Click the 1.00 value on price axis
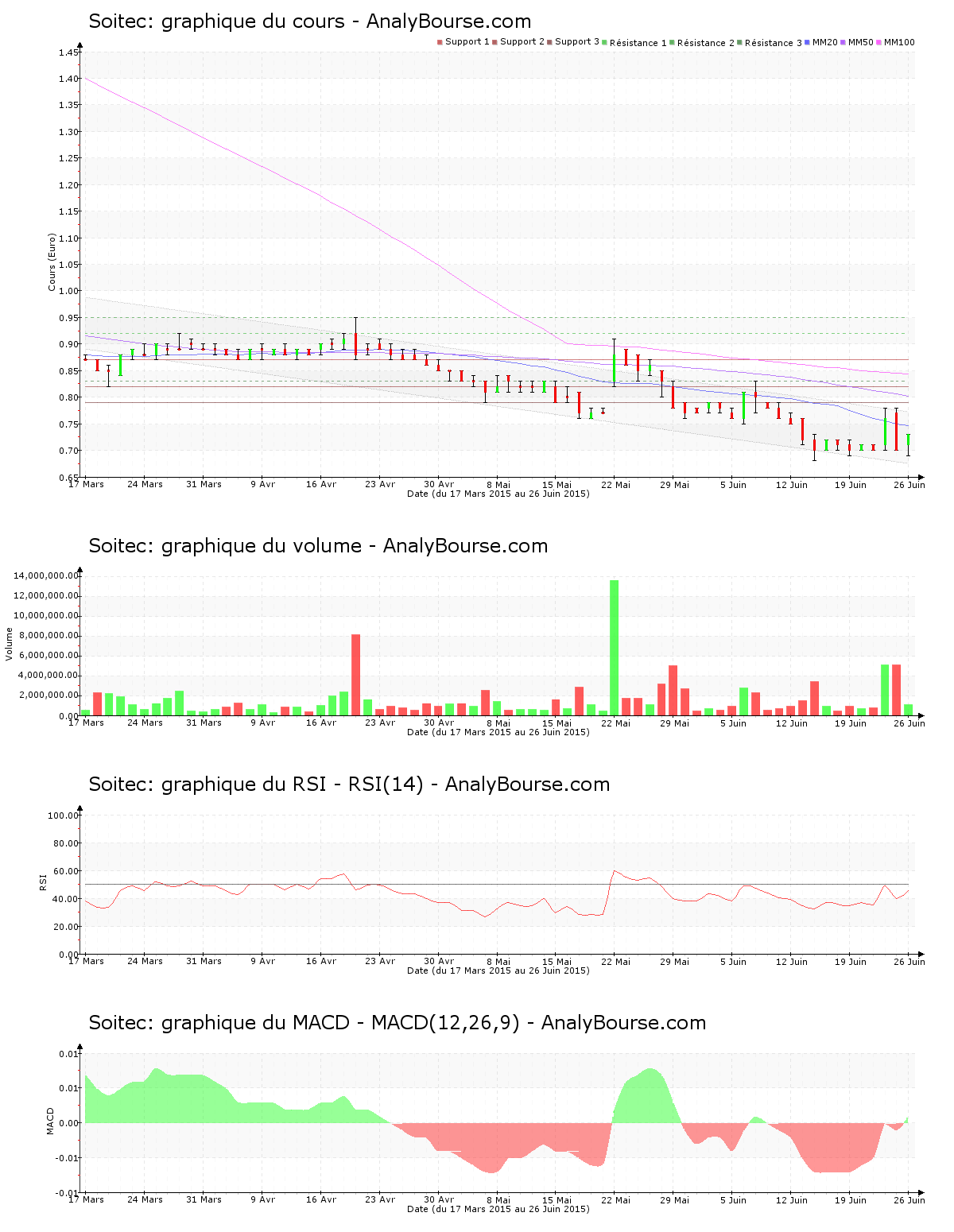 tap(68, 291)
